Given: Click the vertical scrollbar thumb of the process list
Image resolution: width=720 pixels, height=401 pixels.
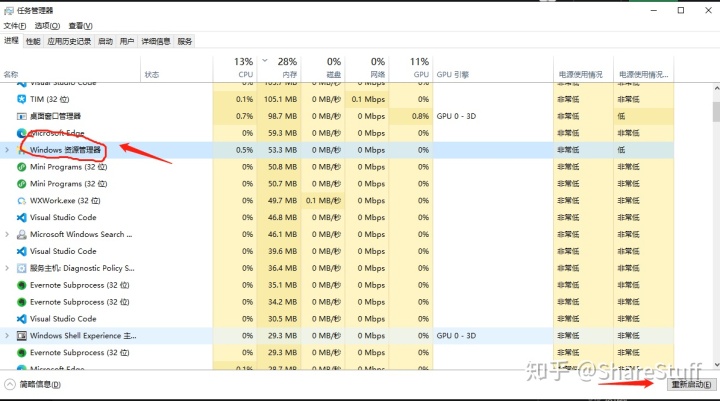Looking at the screenshot, I should click(716, 112).
